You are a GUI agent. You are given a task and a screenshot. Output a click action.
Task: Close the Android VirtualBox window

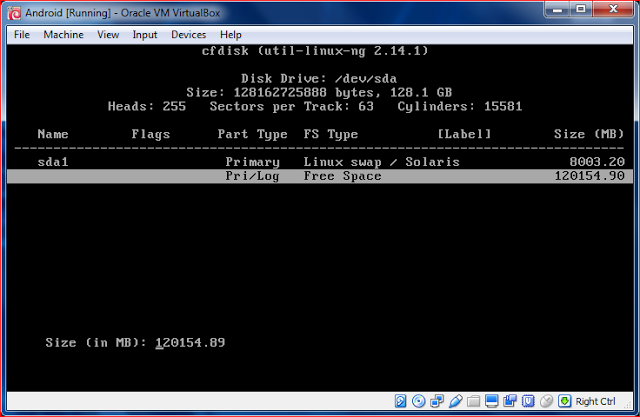613,9
